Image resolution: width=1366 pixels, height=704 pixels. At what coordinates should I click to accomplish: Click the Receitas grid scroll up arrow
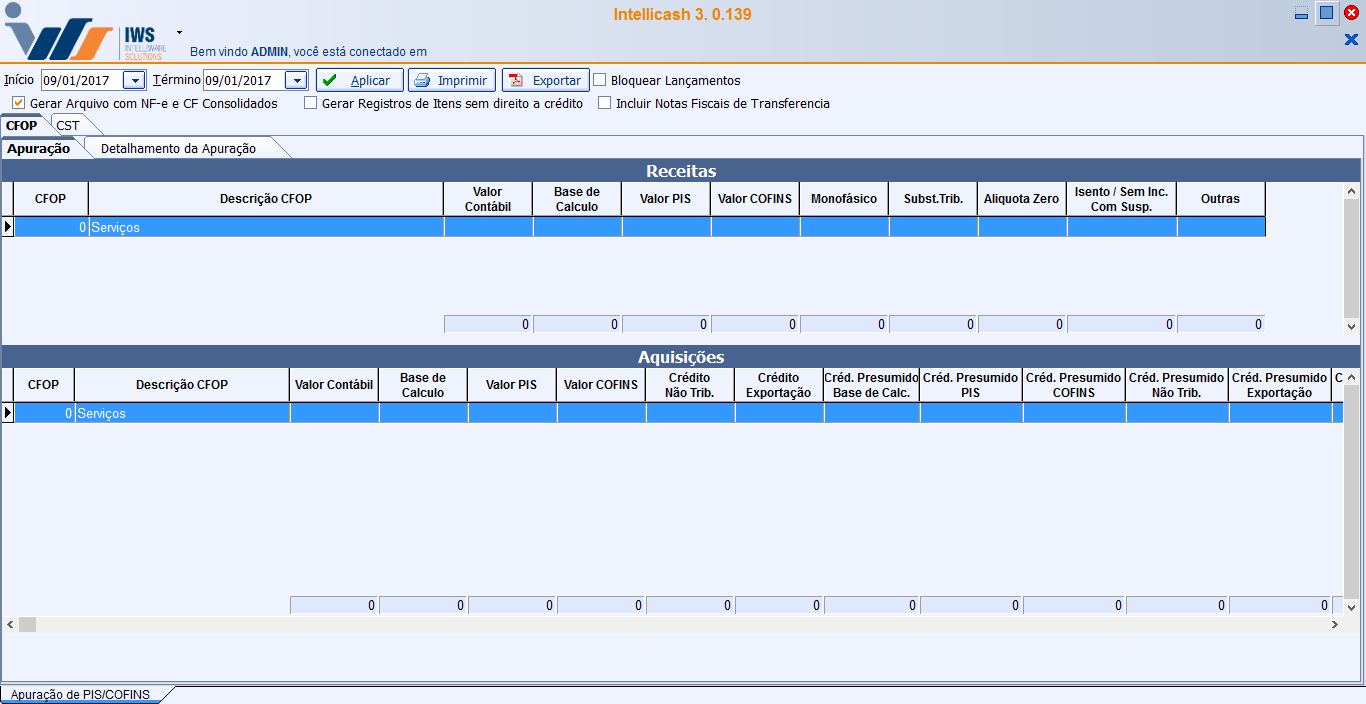point(1352,191)
